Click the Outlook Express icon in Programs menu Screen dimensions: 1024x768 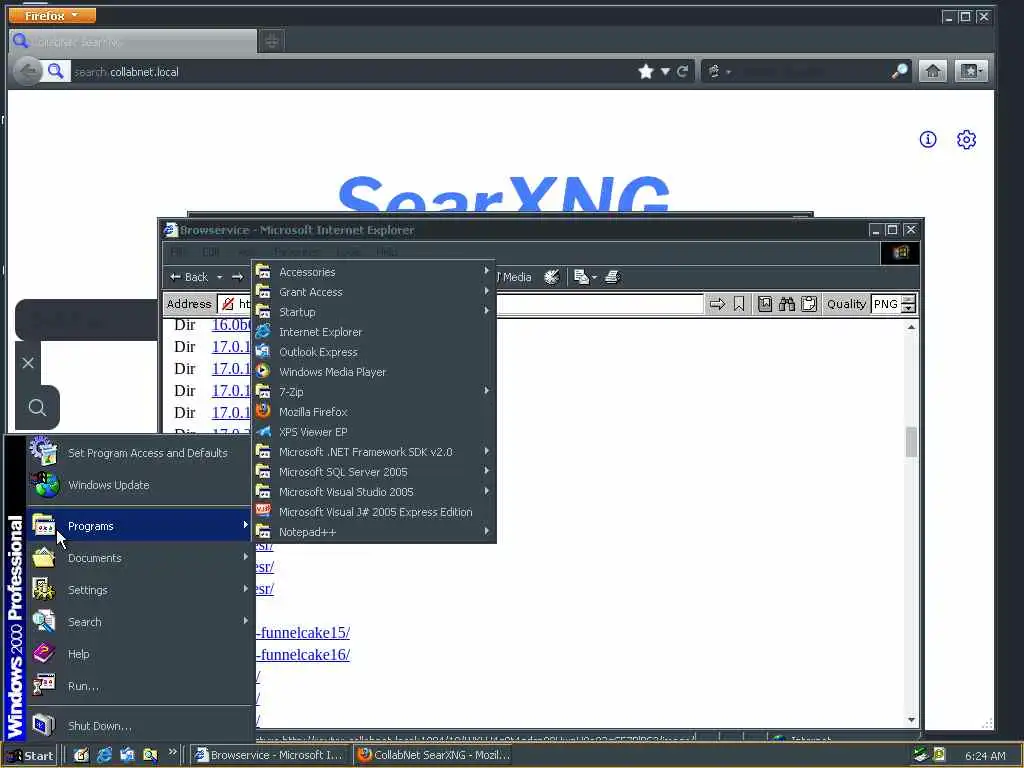click(x=263, y=351)
